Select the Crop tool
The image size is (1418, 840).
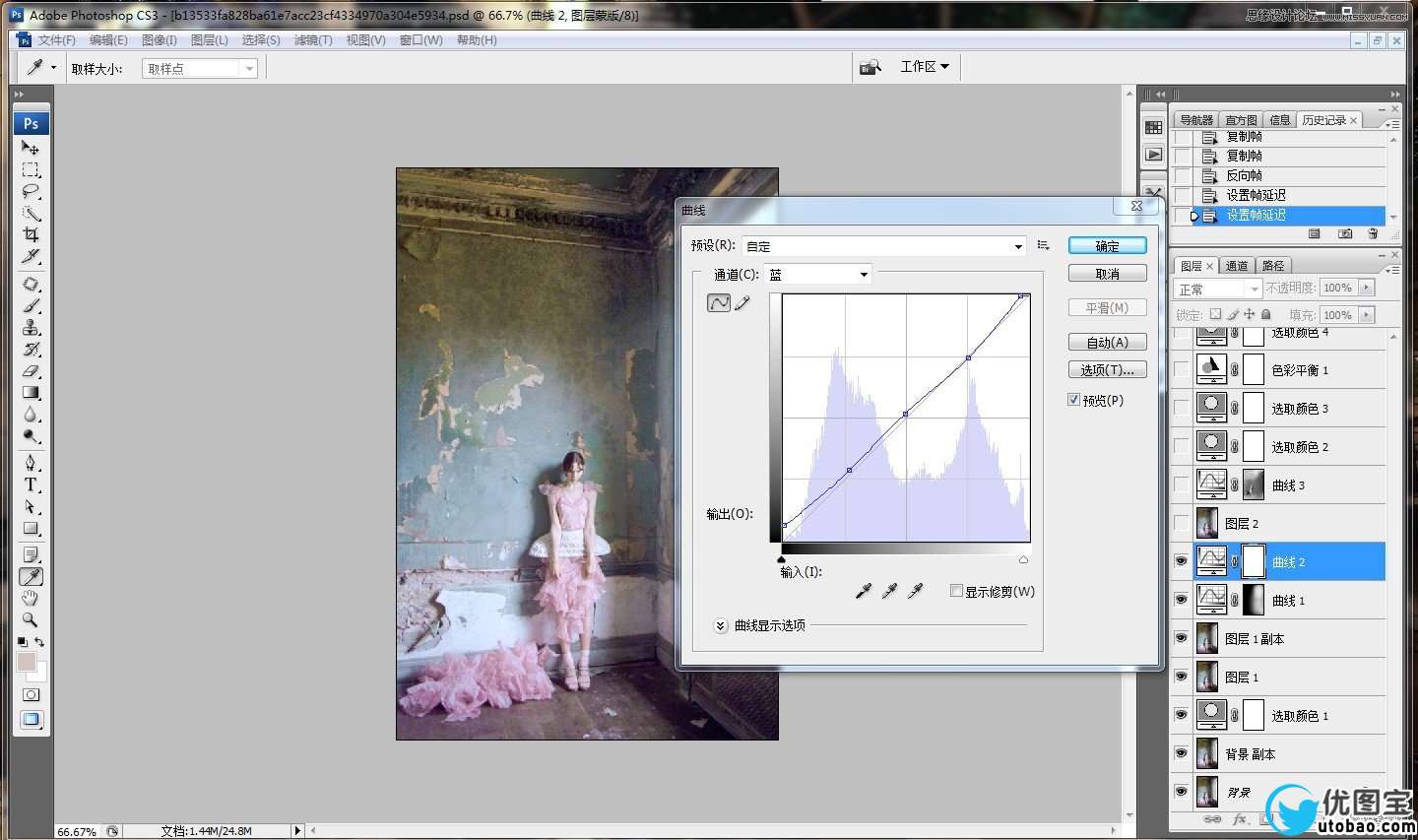[x=31, y=234]
